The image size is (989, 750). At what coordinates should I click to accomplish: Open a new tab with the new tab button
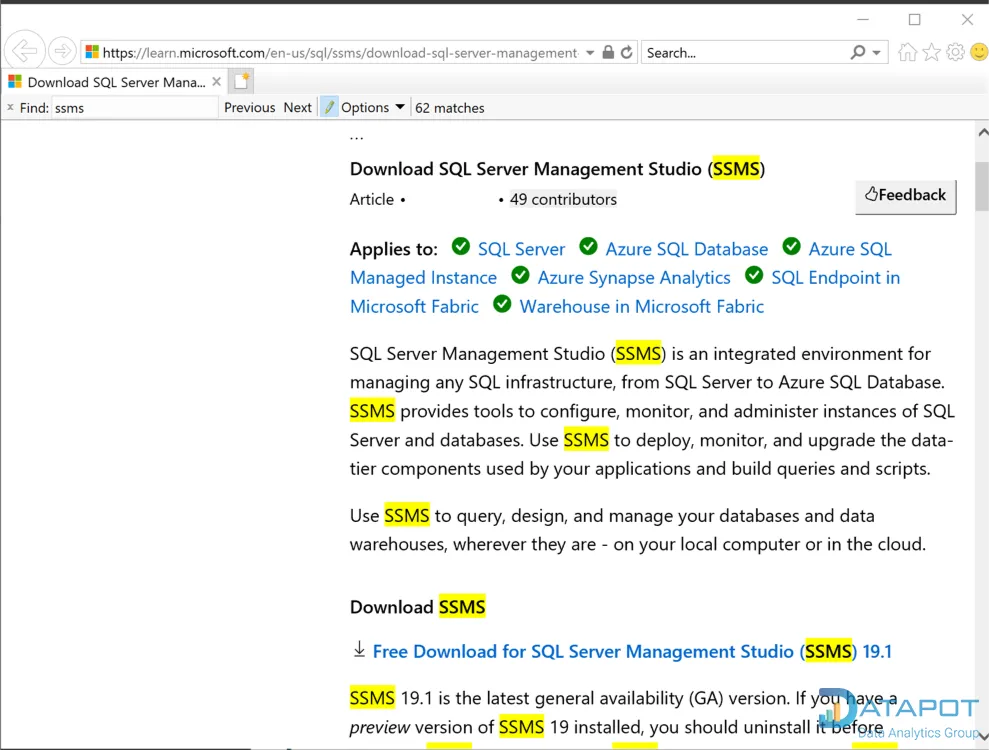click(x=241, y=81)
